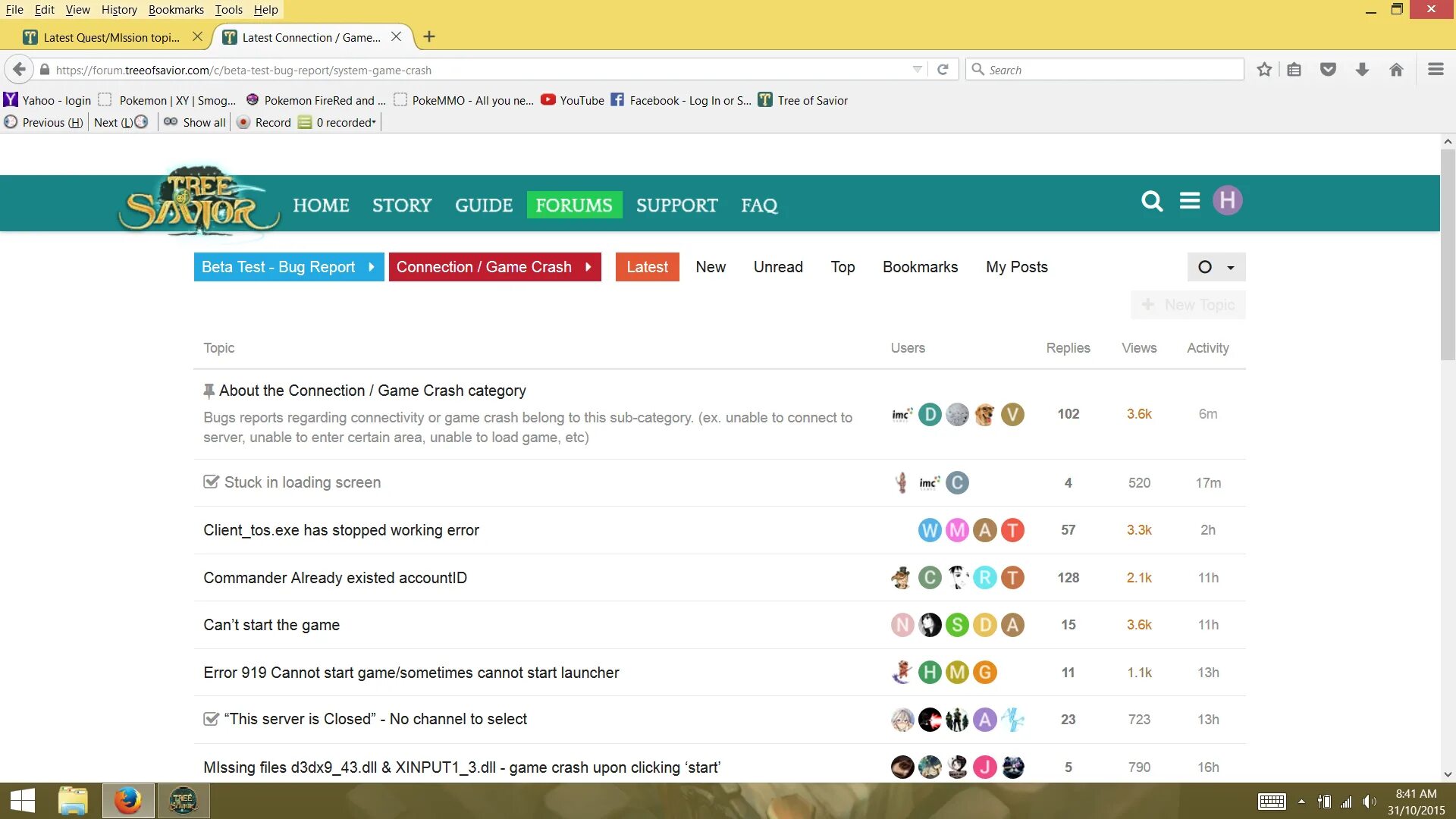The width and height of the screenshot is (1456, 819).
Task: Click the page vertical scrollbar thumb
Action: [x=1448, y=254]
